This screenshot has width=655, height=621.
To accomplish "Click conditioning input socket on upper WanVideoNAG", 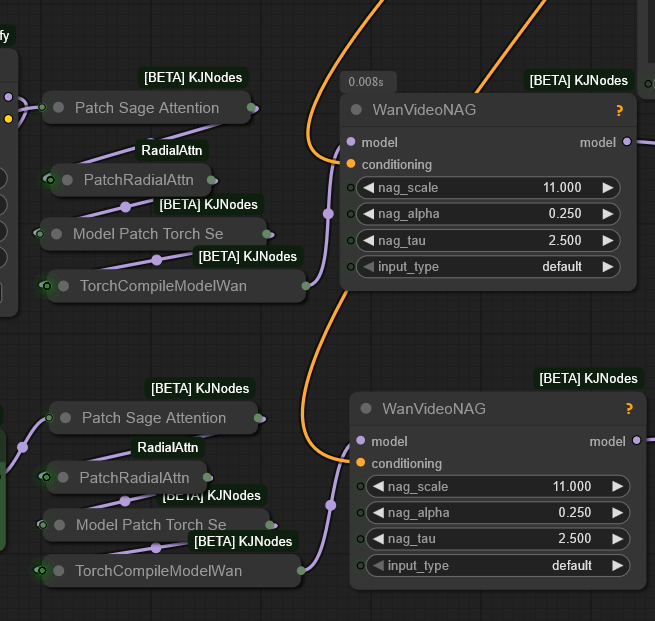I will (351, 164).
